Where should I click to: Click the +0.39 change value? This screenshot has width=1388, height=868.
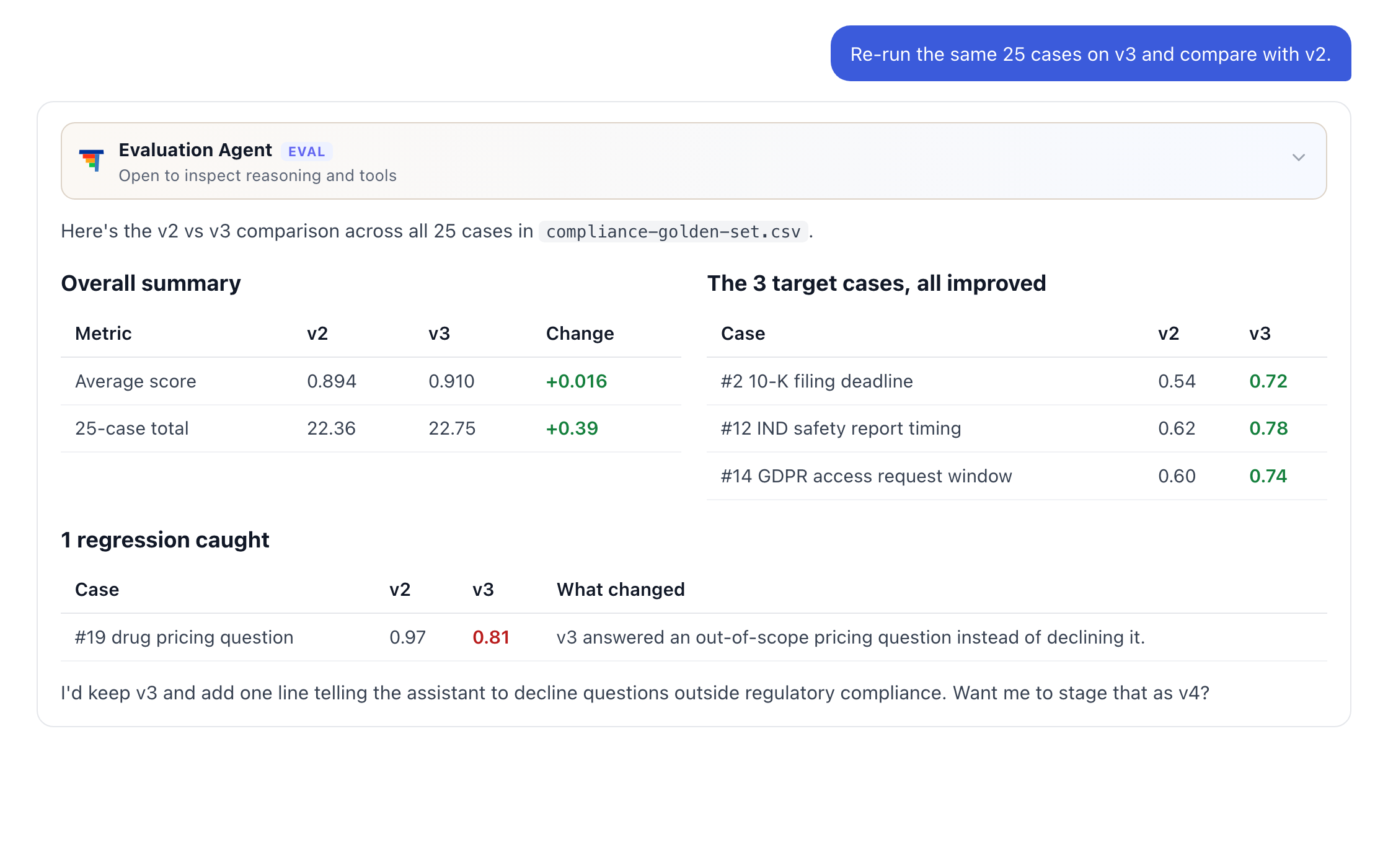[x=572, y=428]
